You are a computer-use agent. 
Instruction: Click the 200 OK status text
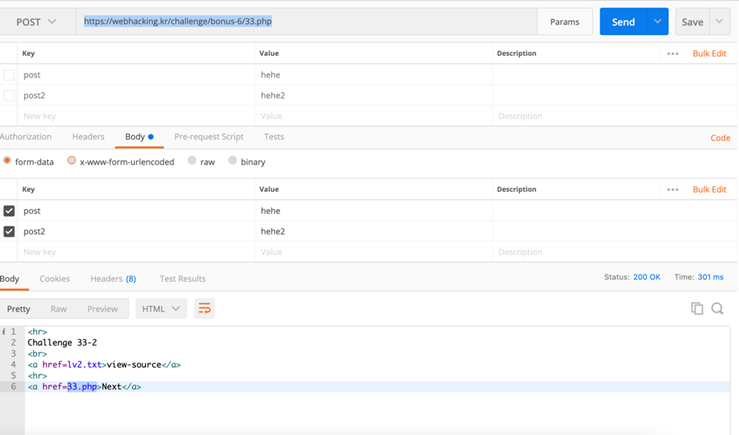point(647,277)
